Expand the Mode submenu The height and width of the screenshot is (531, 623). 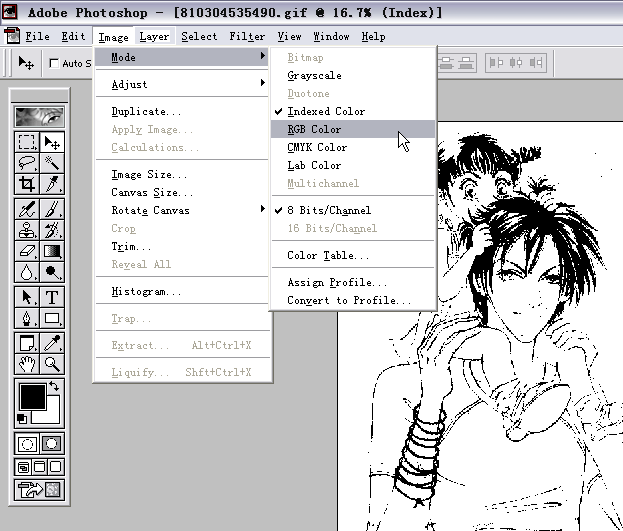point(182,57)
